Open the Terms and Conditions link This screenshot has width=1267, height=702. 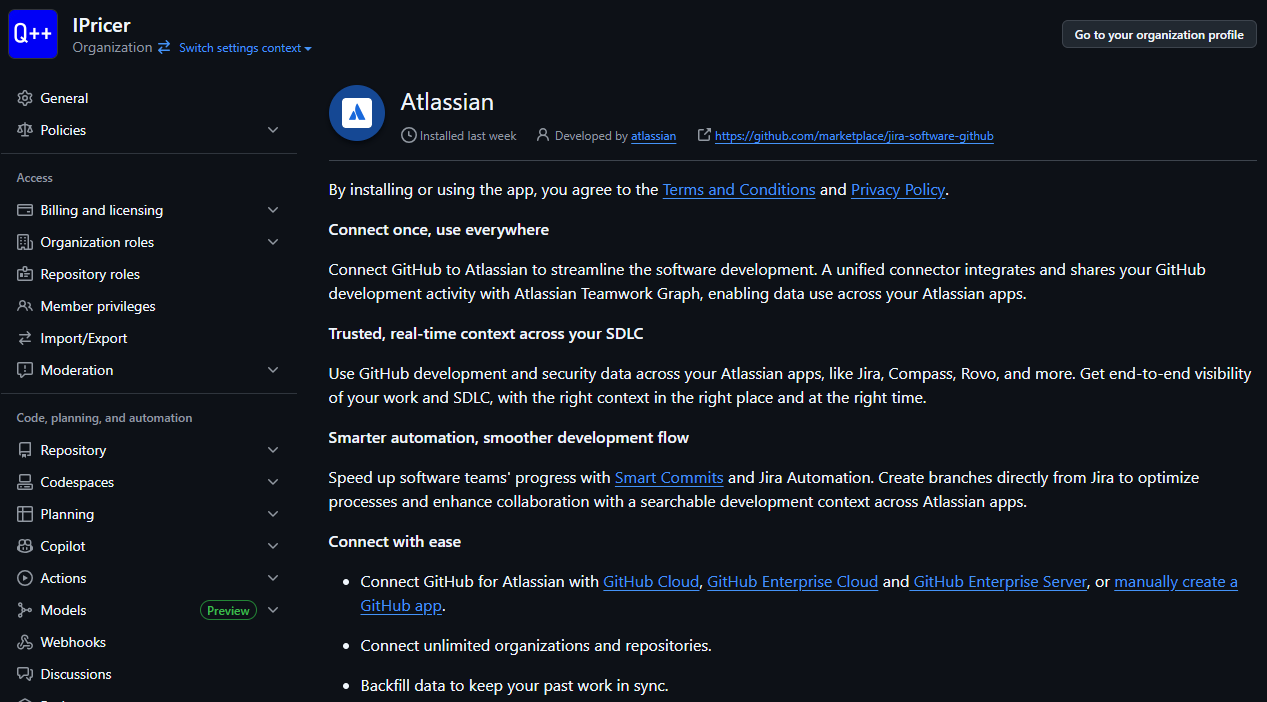tap(739, 190)
